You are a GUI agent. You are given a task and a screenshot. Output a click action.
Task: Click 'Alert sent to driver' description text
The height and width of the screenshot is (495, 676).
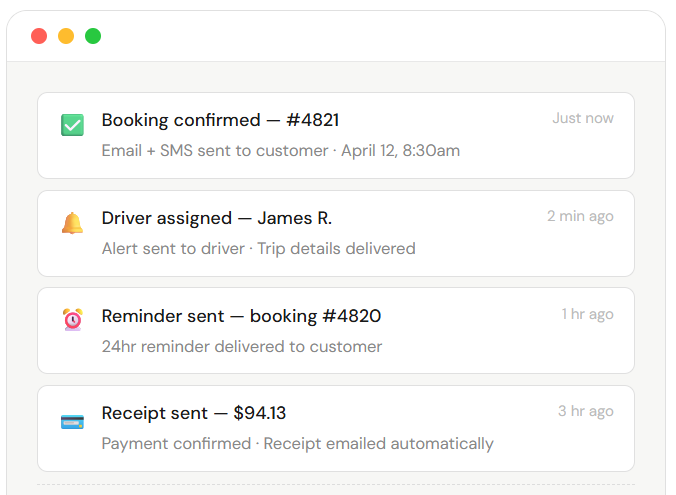pos(173,248)
